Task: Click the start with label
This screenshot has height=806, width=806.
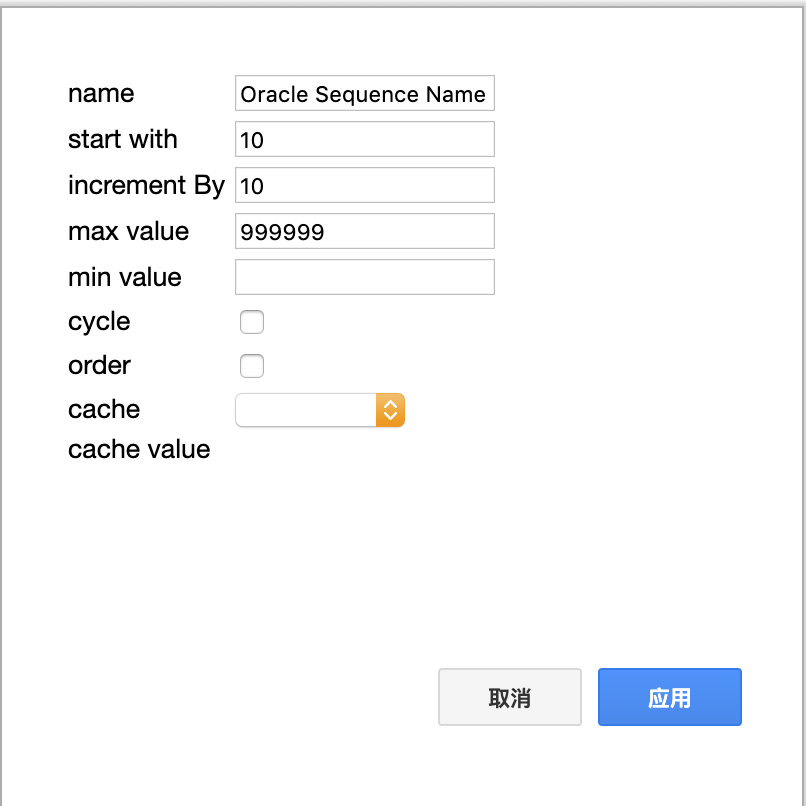Action: [123, 139]
